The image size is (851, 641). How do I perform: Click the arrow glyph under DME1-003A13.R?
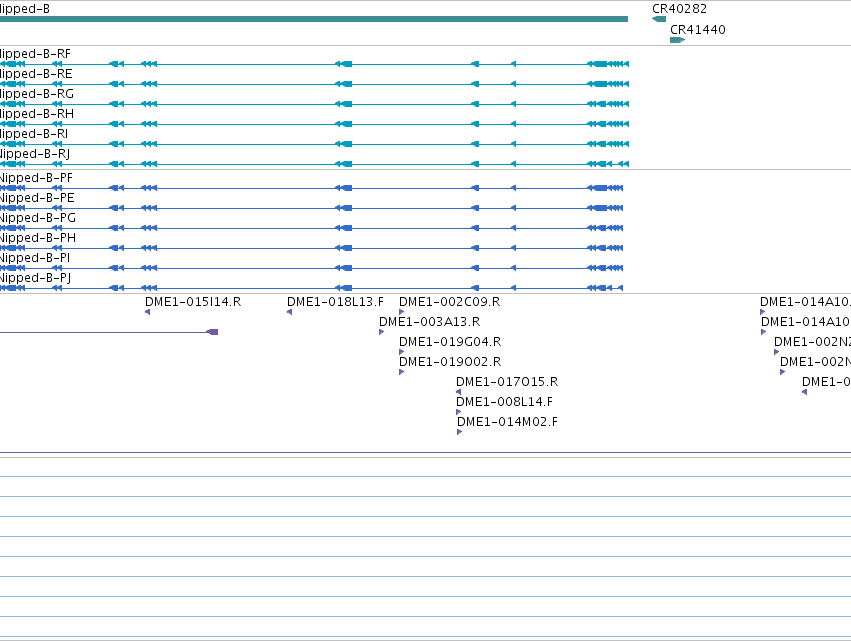click(x=382, y=332)
